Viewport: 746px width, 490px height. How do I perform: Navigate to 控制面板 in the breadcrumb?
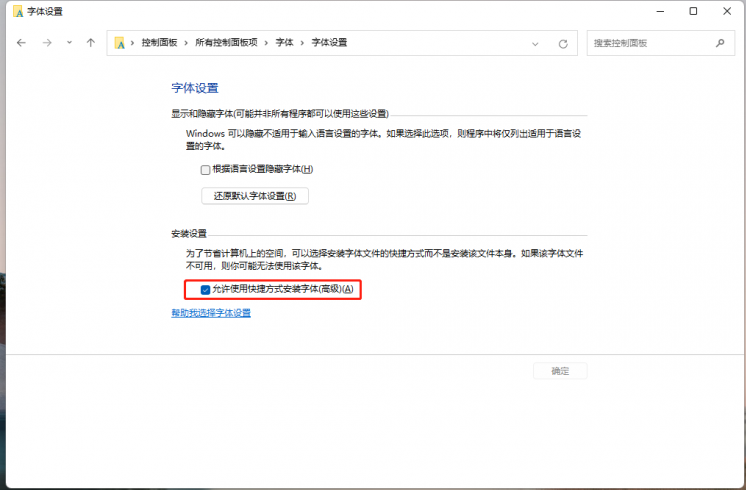158,44
